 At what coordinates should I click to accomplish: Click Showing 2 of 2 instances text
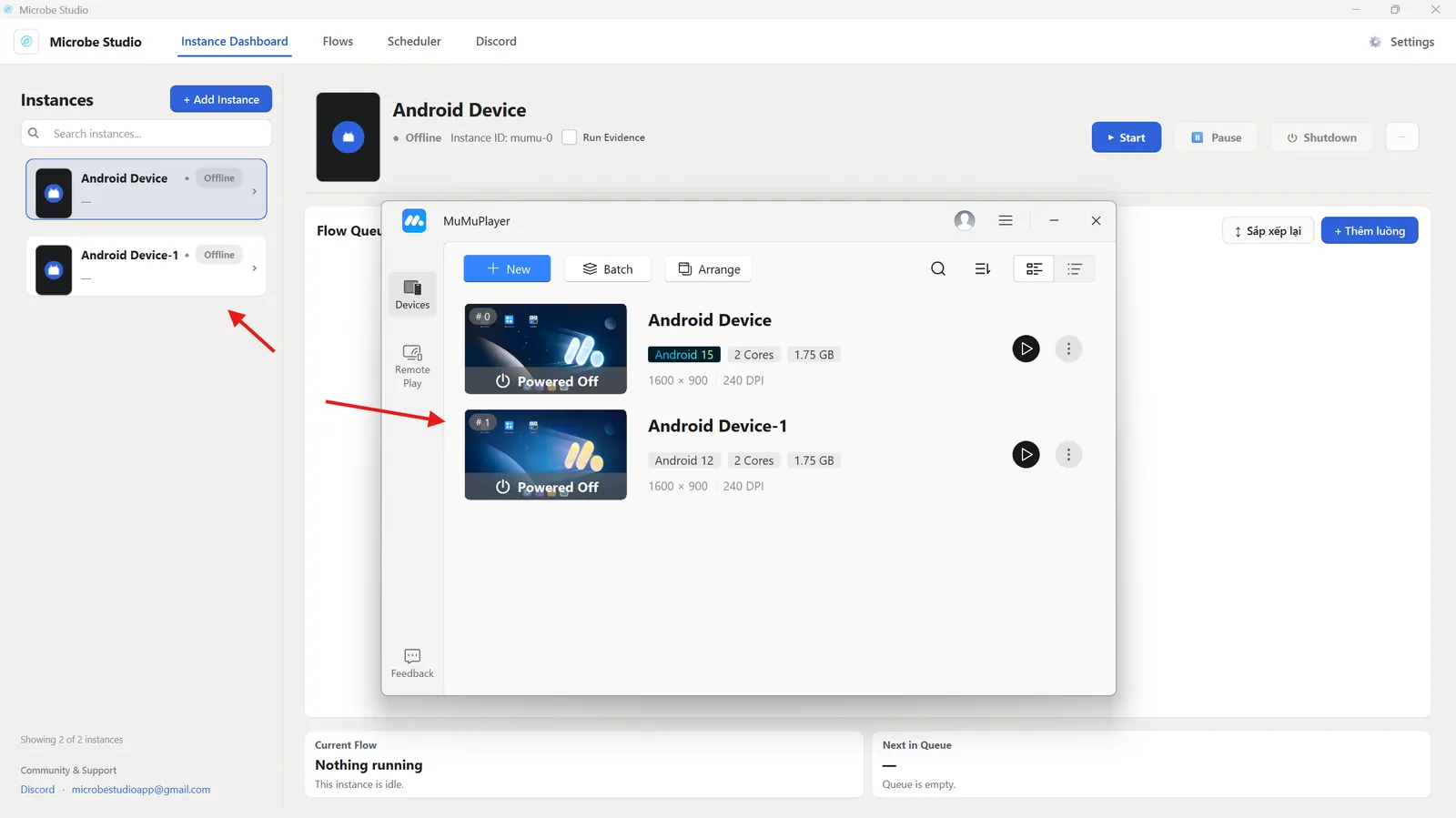click(x=72, y=740)
